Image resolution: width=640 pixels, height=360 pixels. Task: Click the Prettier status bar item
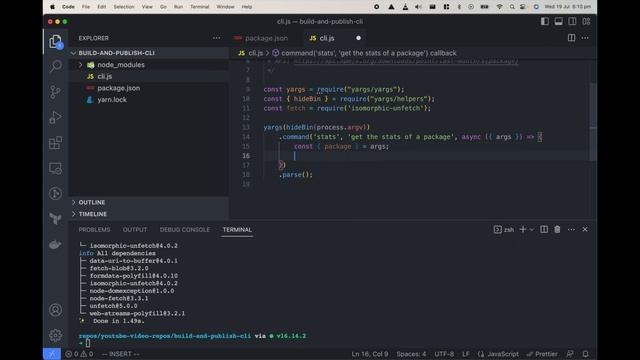click(542, 354)
